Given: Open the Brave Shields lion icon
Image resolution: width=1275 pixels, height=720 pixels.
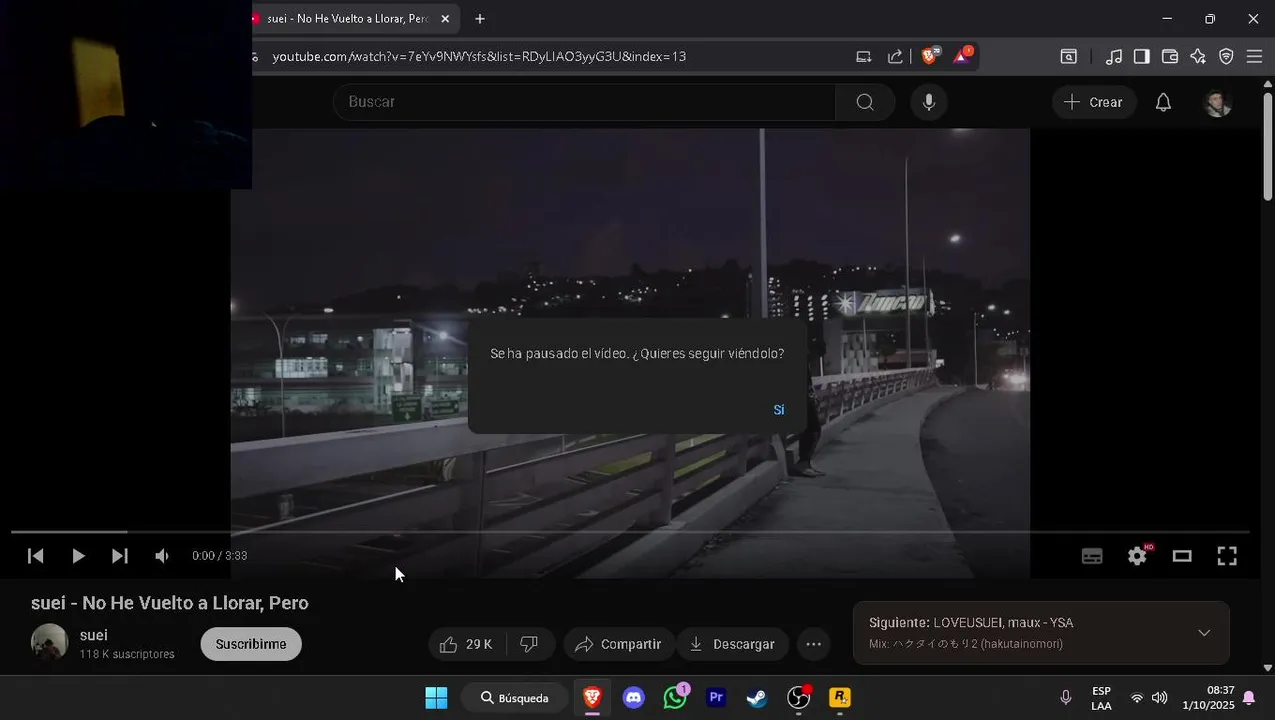Looking at the screenshot, I should pyautogui.click(x=930, y=56).
